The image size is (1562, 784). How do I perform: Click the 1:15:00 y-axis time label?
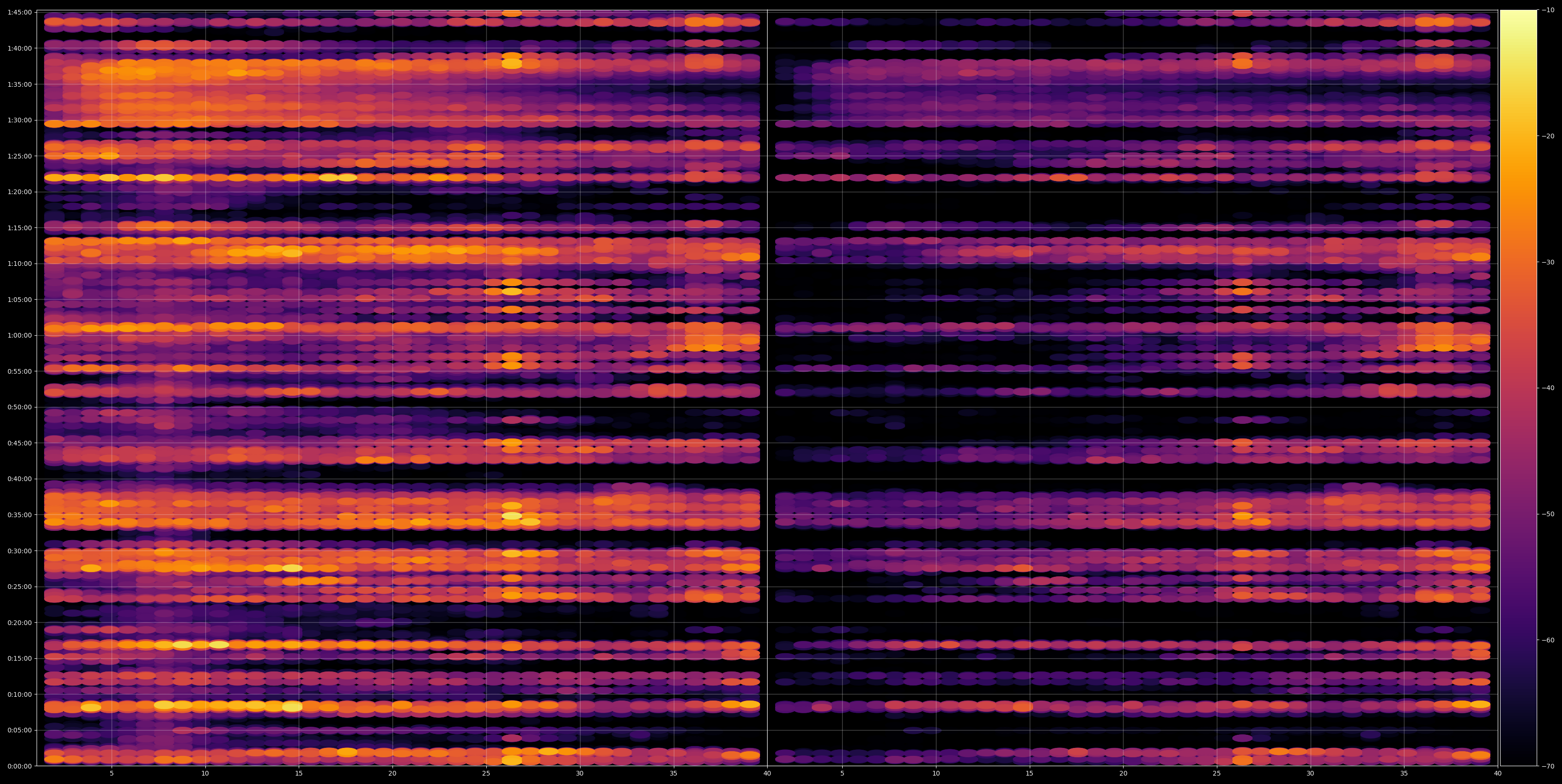(19, 227)
